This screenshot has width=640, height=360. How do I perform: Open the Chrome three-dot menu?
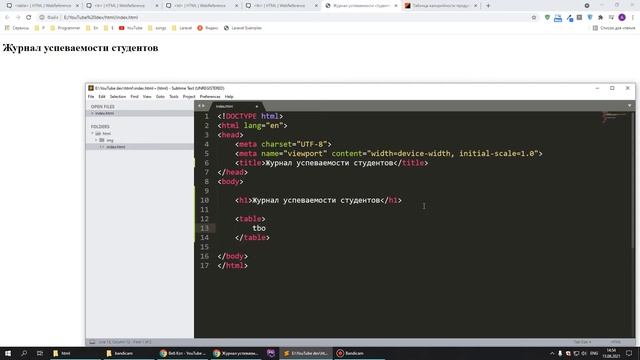(633, 18)
